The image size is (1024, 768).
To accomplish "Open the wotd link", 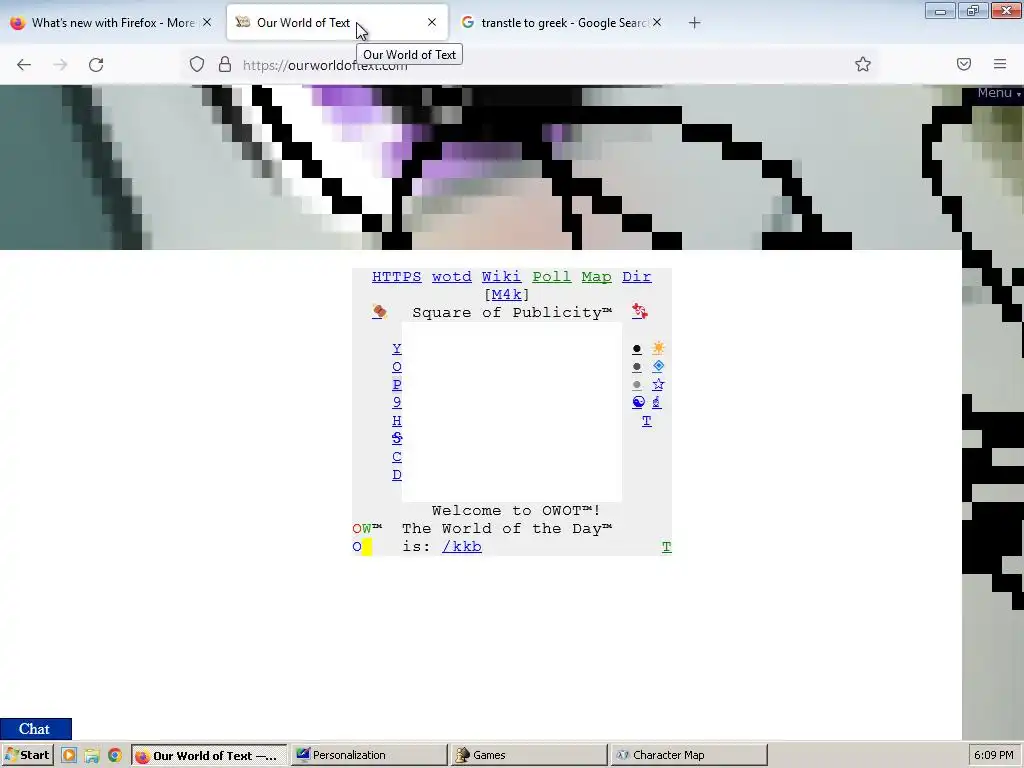I will click(x=451, y=277).
